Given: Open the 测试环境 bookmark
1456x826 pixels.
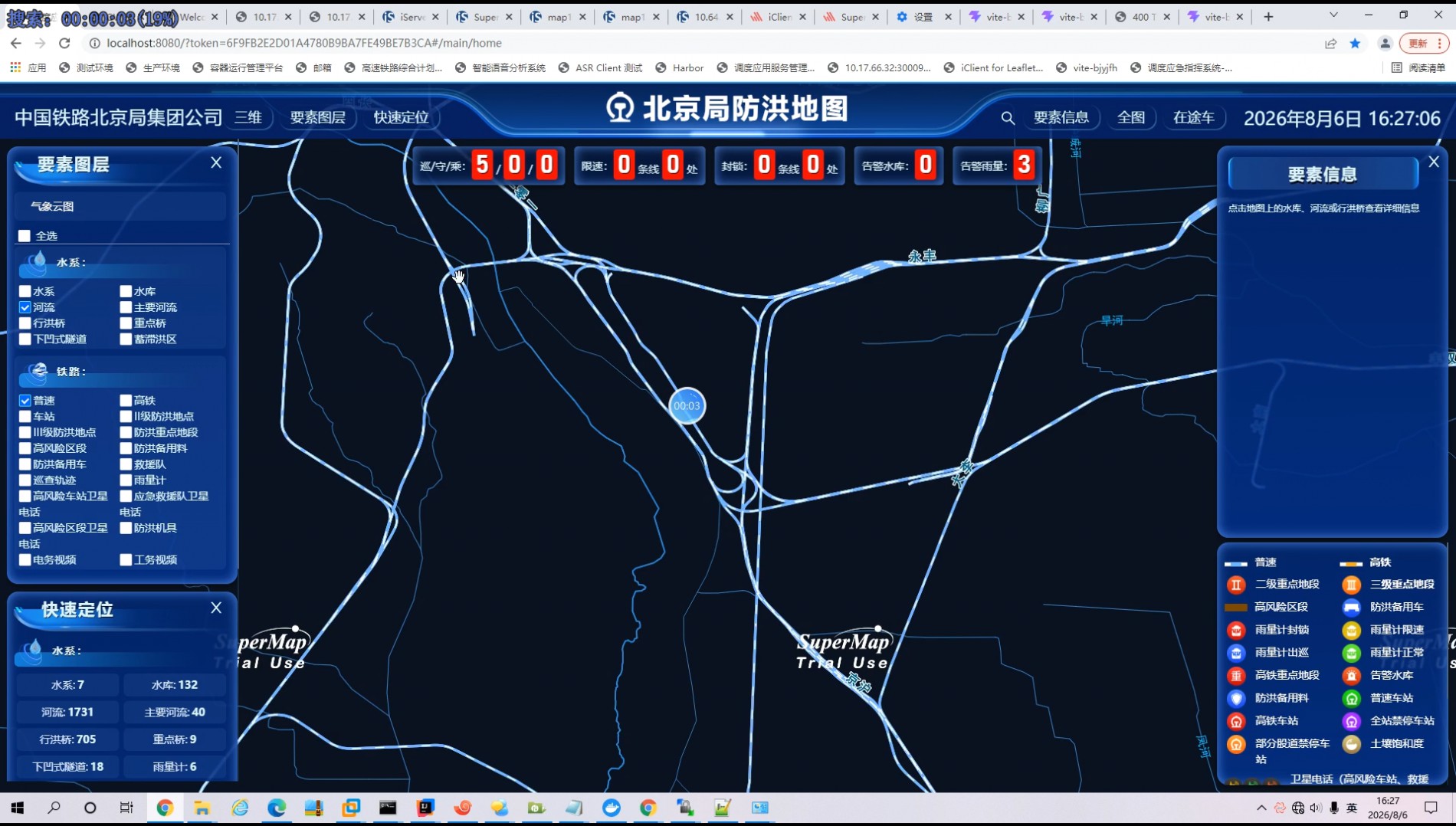Looking at the screenshot, I should (86, 67).
